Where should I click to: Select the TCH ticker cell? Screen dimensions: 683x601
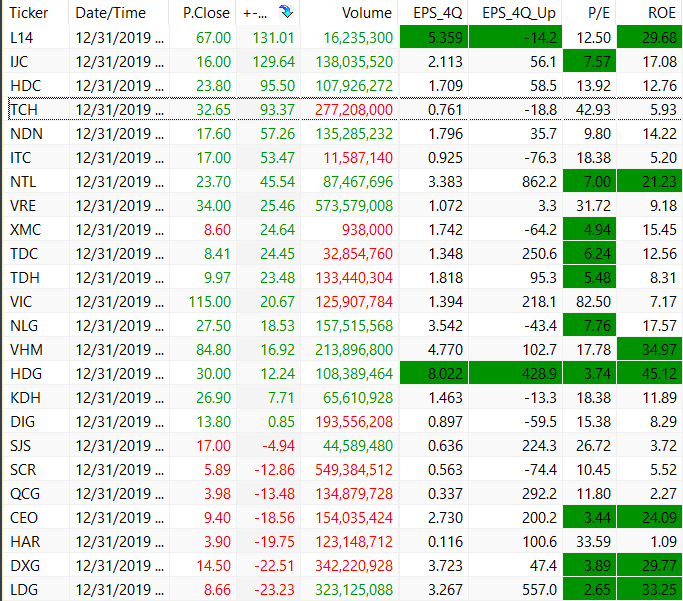[x=23, y=109]
